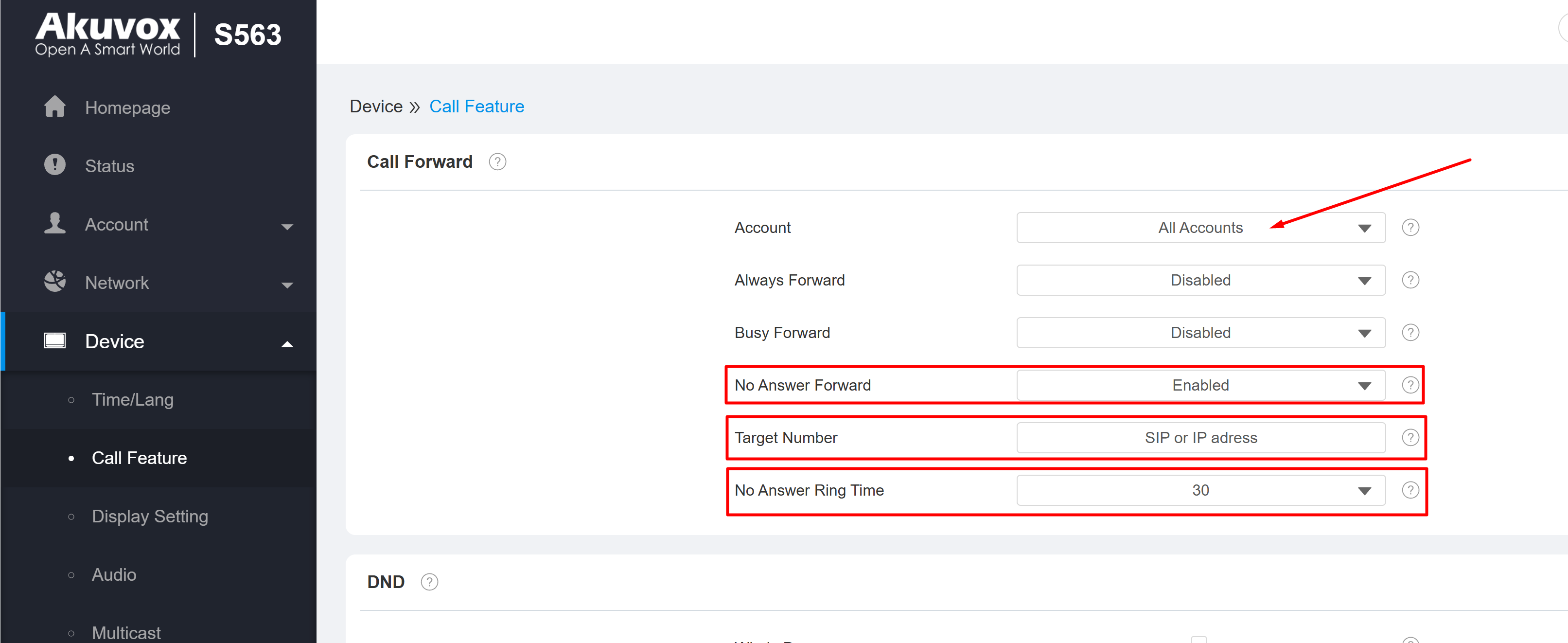Open the Status page

(109, 166)
